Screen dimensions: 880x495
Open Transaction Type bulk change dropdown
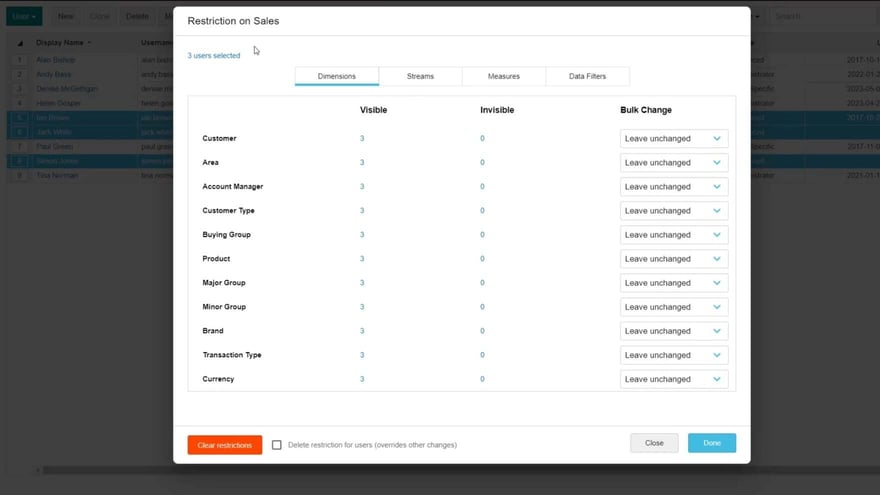click(674, 356)
